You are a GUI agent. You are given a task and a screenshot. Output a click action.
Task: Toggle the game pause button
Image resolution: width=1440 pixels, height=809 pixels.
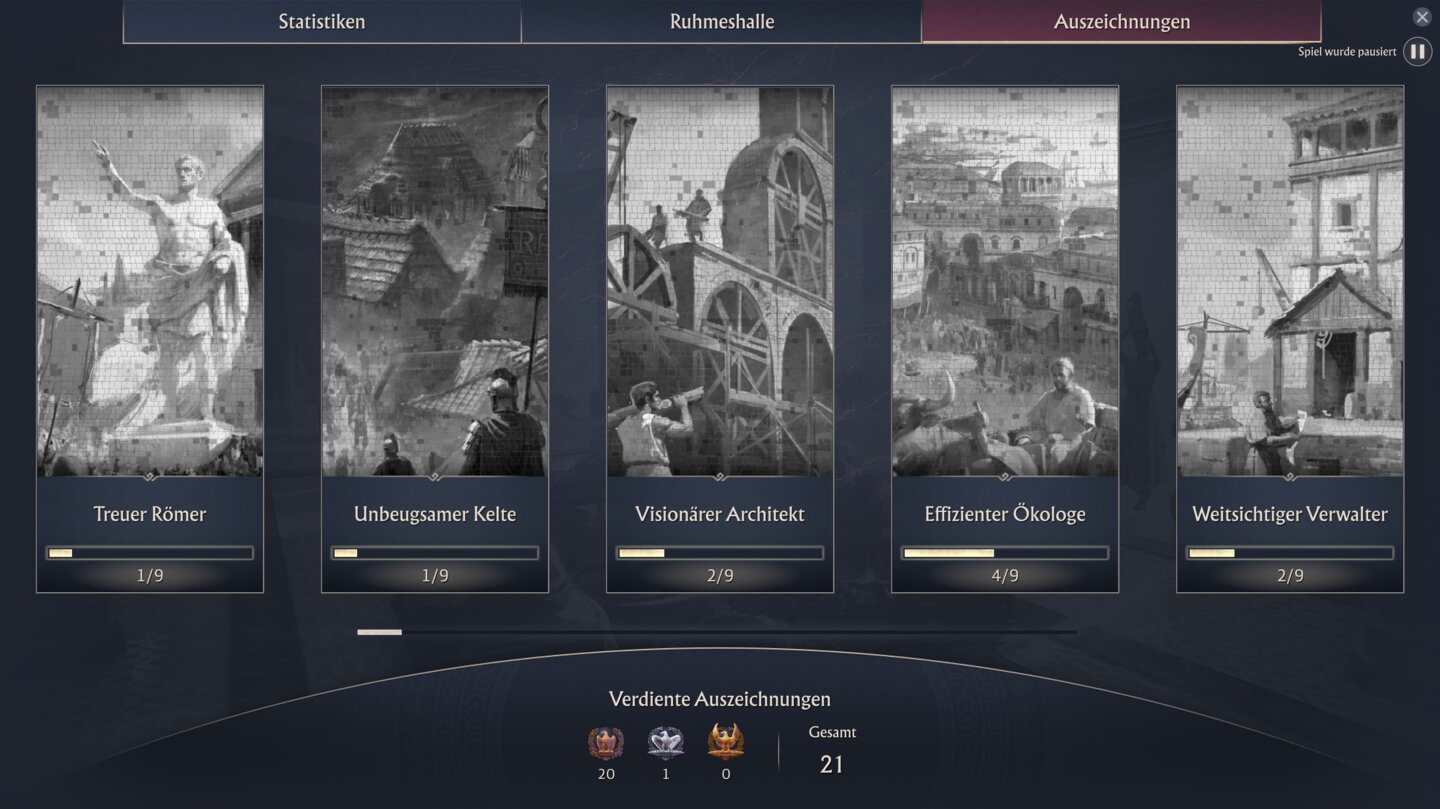(1417, 52)
